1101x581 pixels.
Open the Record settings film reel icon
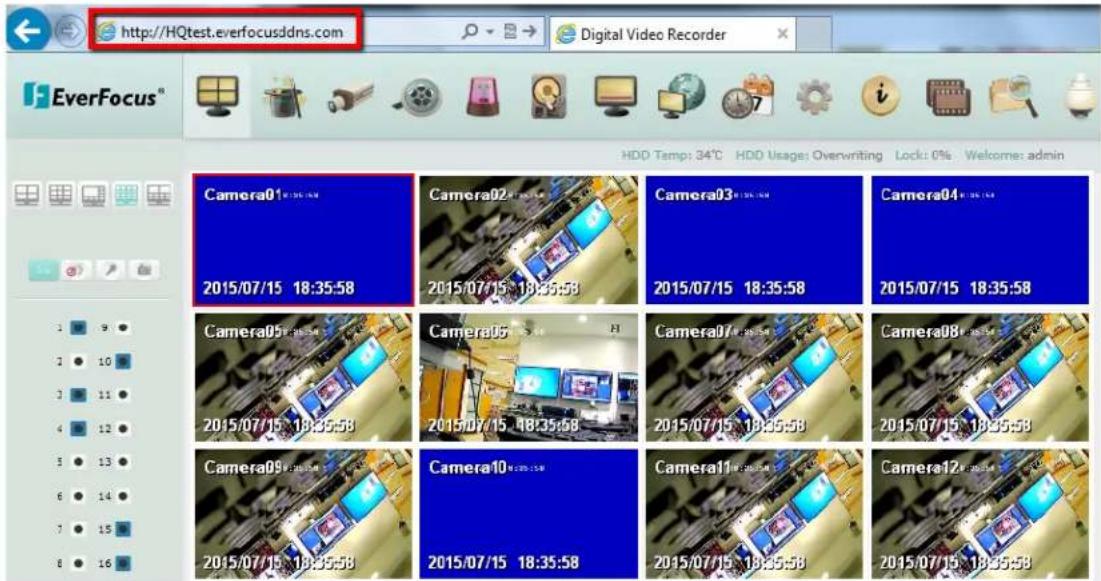point(416,97)
